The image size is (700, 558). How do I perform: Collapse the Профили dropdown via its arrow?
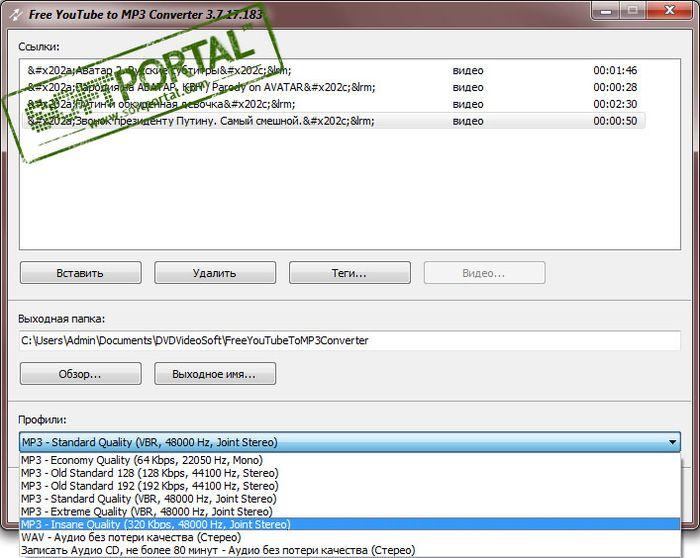[671, 442]
